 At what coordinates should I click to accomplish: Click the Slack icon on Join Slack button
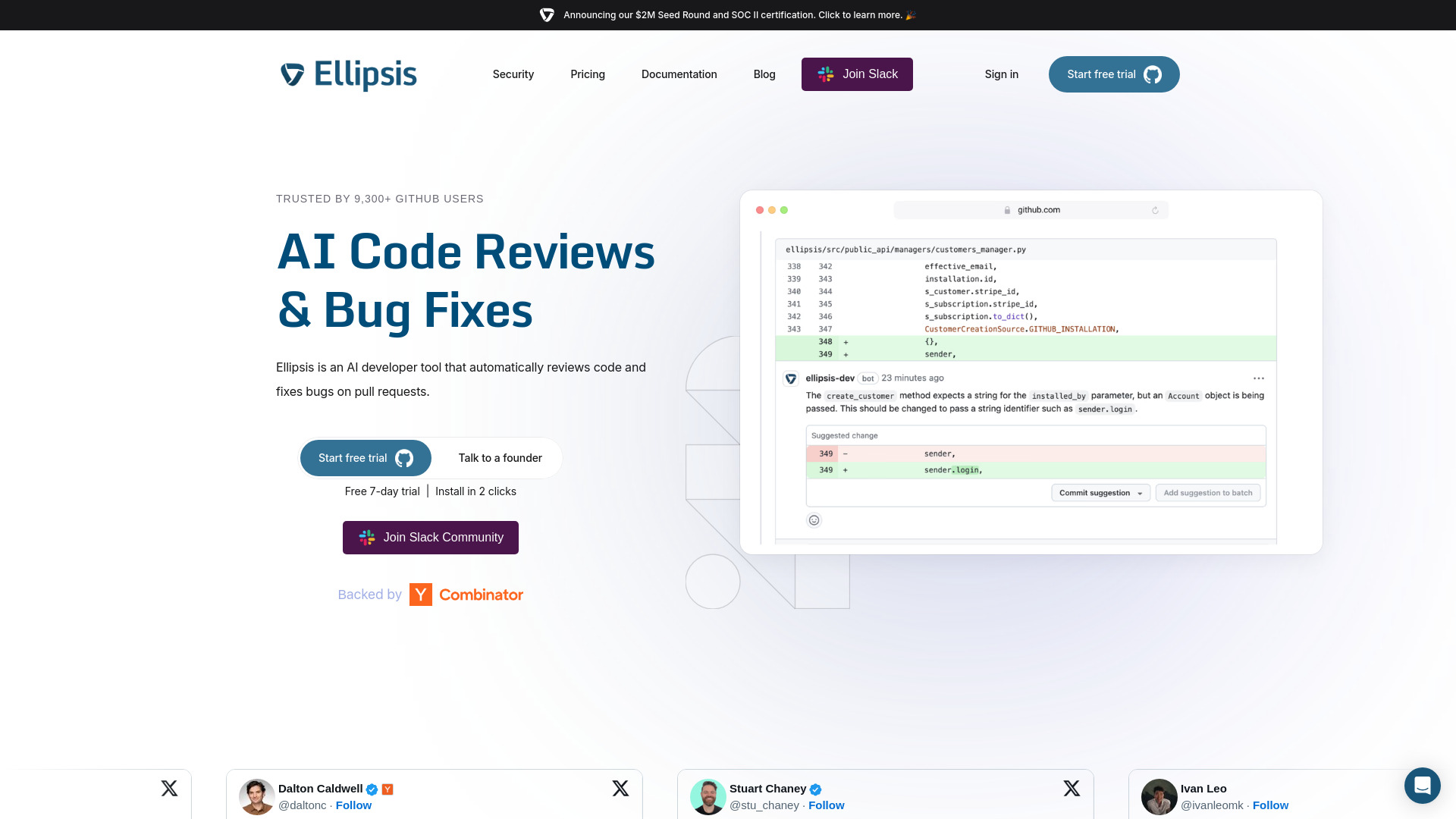[824, 74]
